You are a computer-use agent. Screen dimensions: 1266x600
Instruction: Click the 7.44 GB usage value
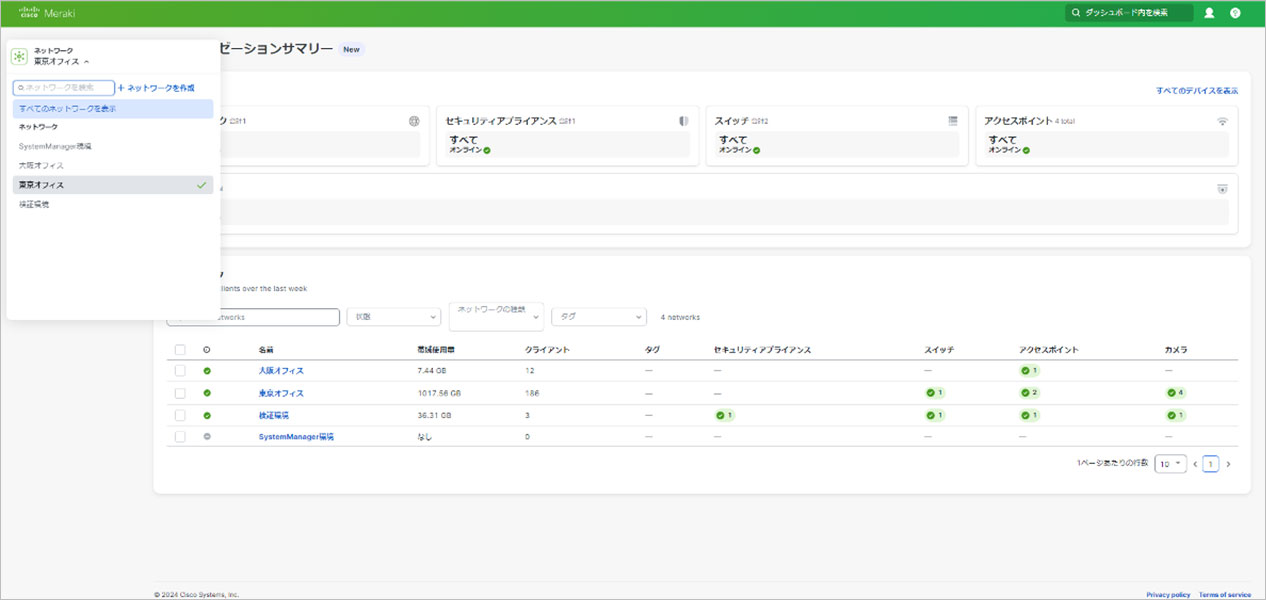[x=432, y=371]
